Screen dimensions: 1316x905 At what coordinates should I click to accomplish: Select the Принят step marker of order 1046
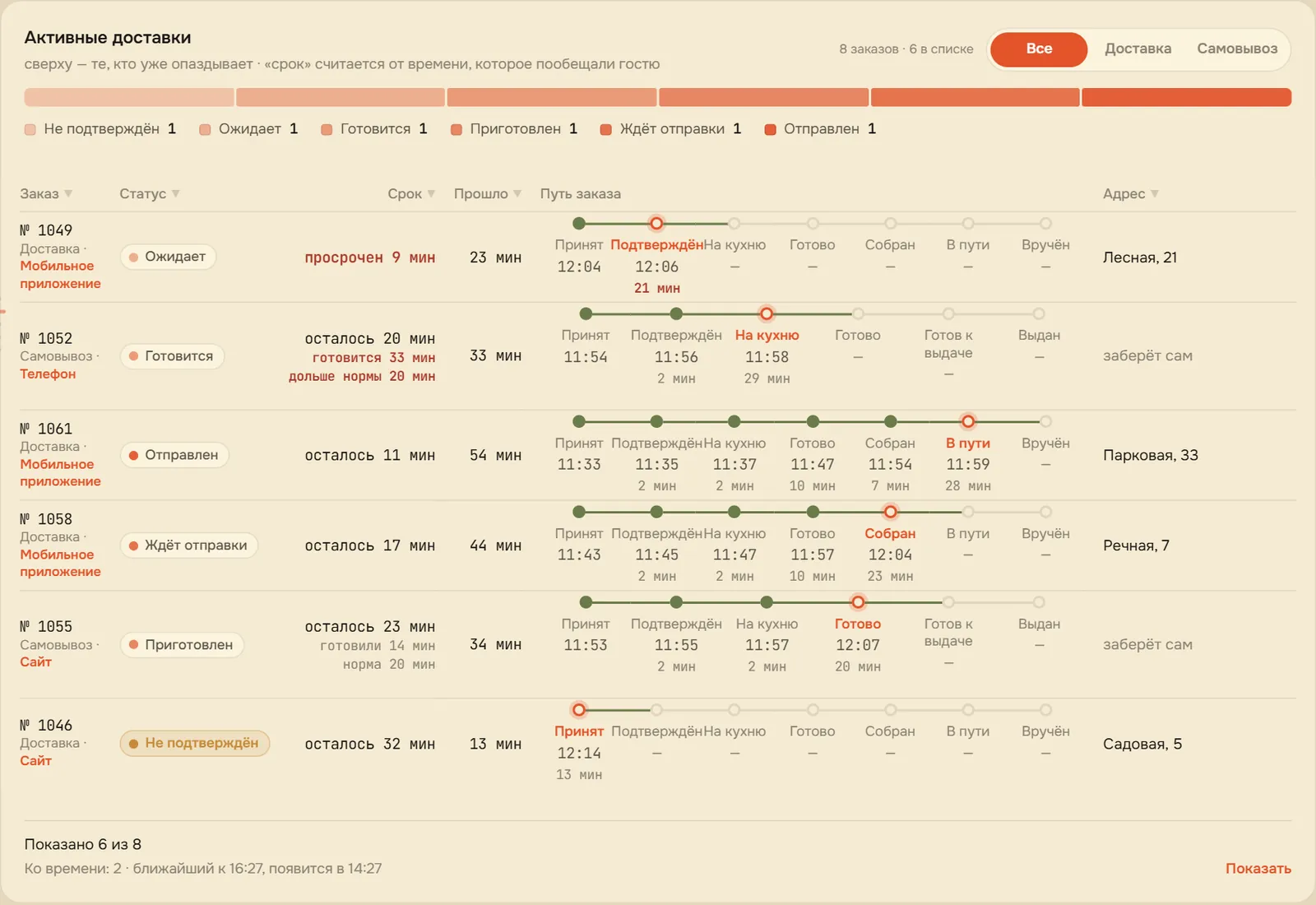click(x=579, y=710)
